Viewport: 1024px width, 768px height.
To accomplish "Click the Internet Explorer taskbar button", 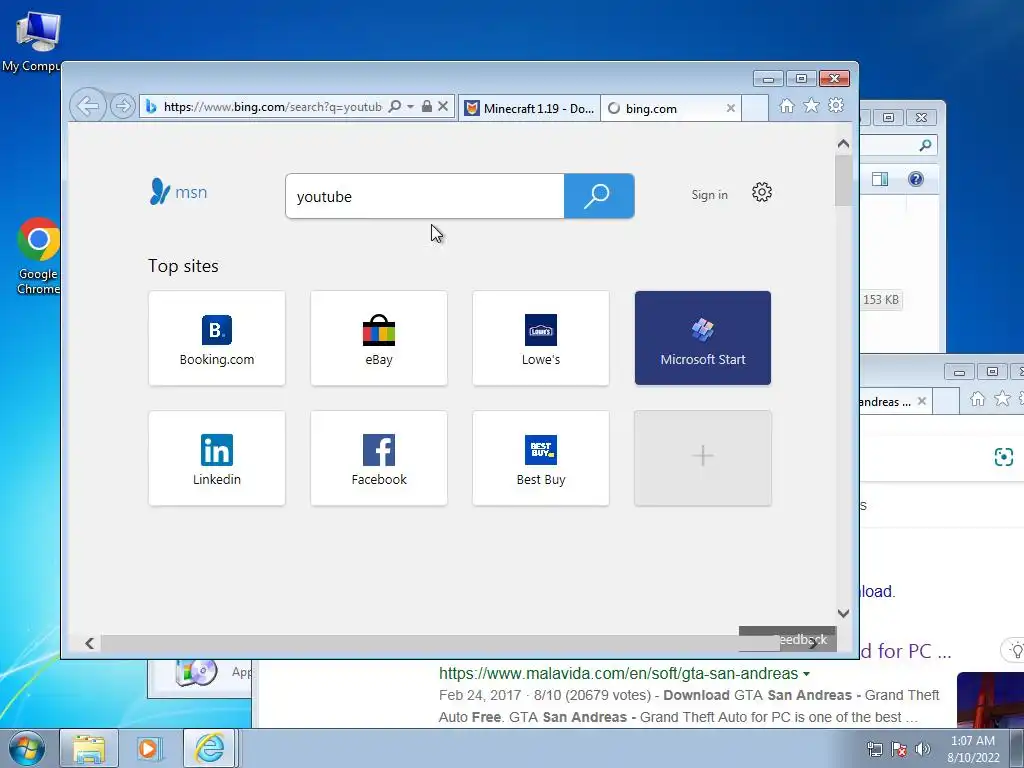I will [209, 748].
